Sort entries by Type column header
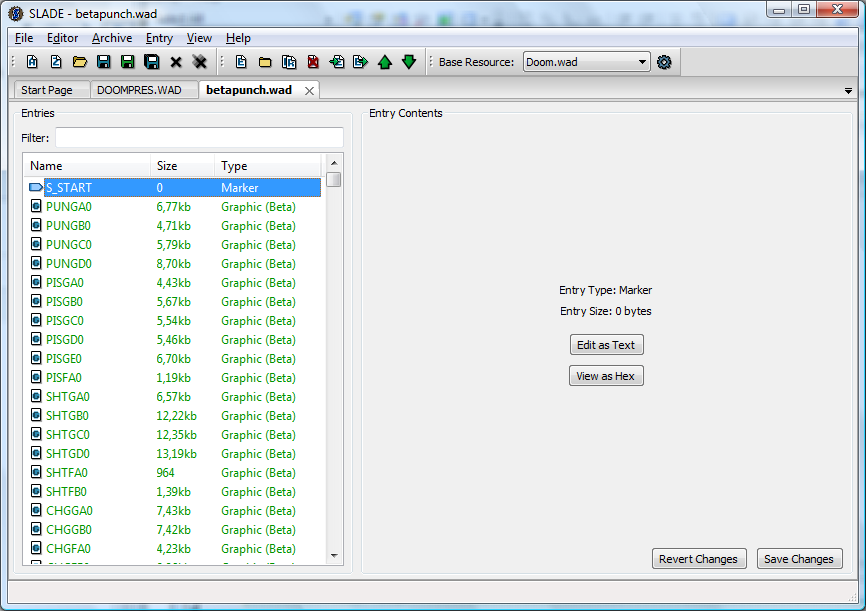Image resolution: width=866 pixels, height=611 pixels. [267, 166]
